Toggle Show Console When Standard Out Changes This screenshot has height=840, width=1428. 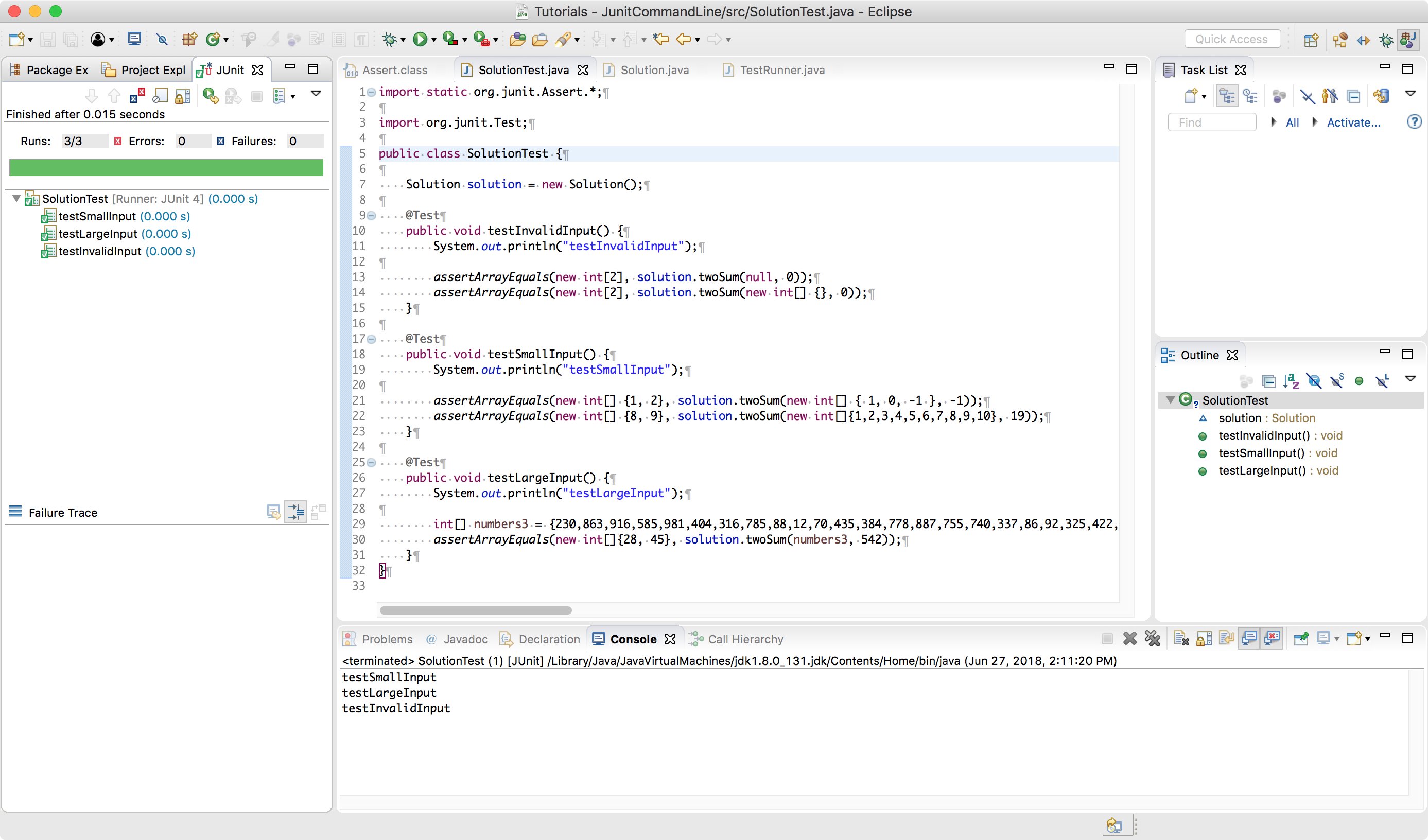coord(1249,639)
